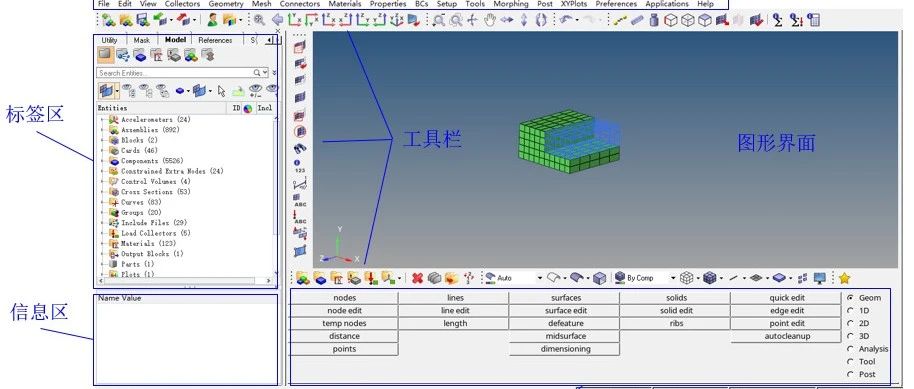Click the arrow selector icon in Model browser

(222, 91)
